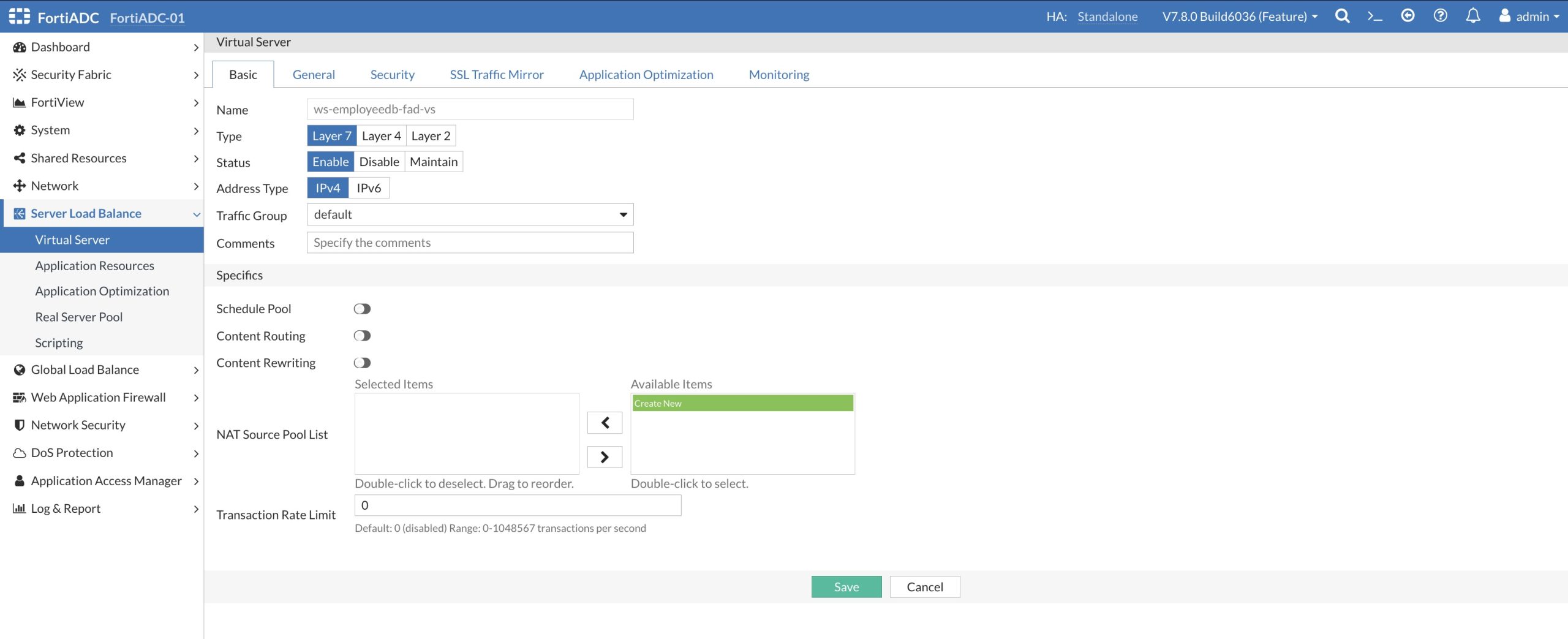The height and width of the screenshot is (639, 1568).
Task: Open the Traffic Group dropdown
Action: coord(470,214)
